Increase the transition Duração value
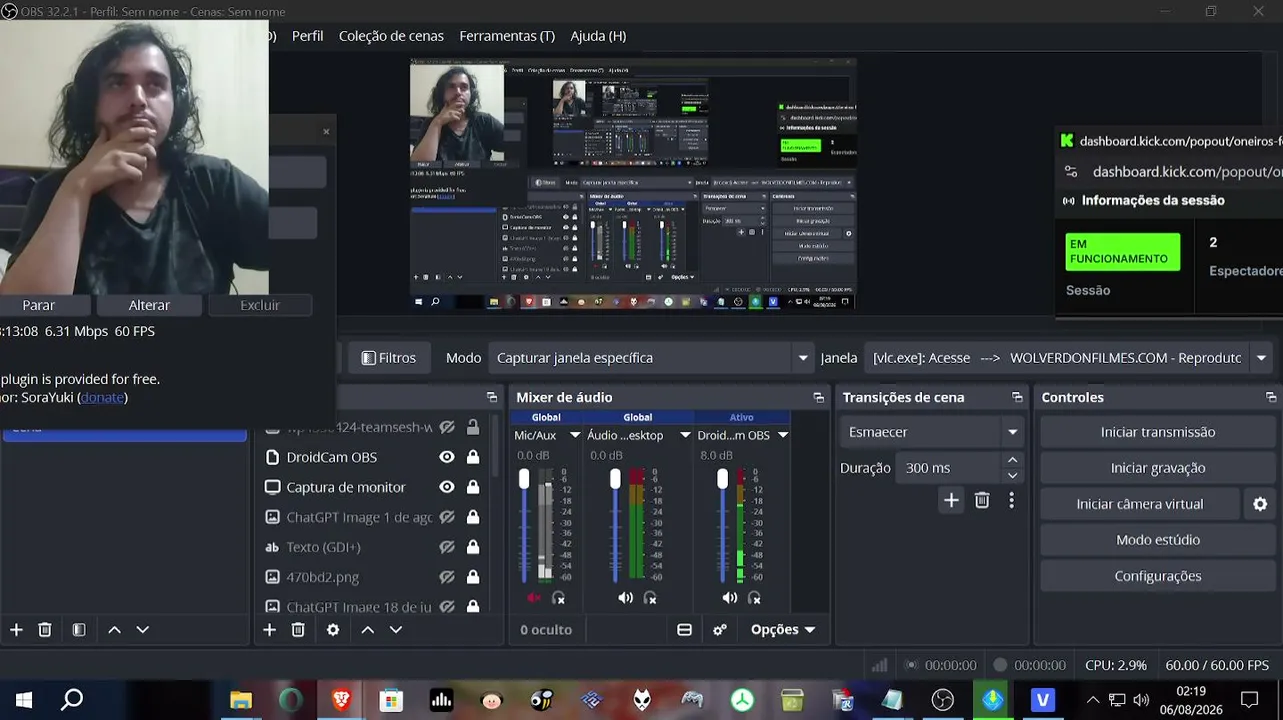This screenshot has width=1283, height=720. pyautogui.click(x=1013, y=460)
